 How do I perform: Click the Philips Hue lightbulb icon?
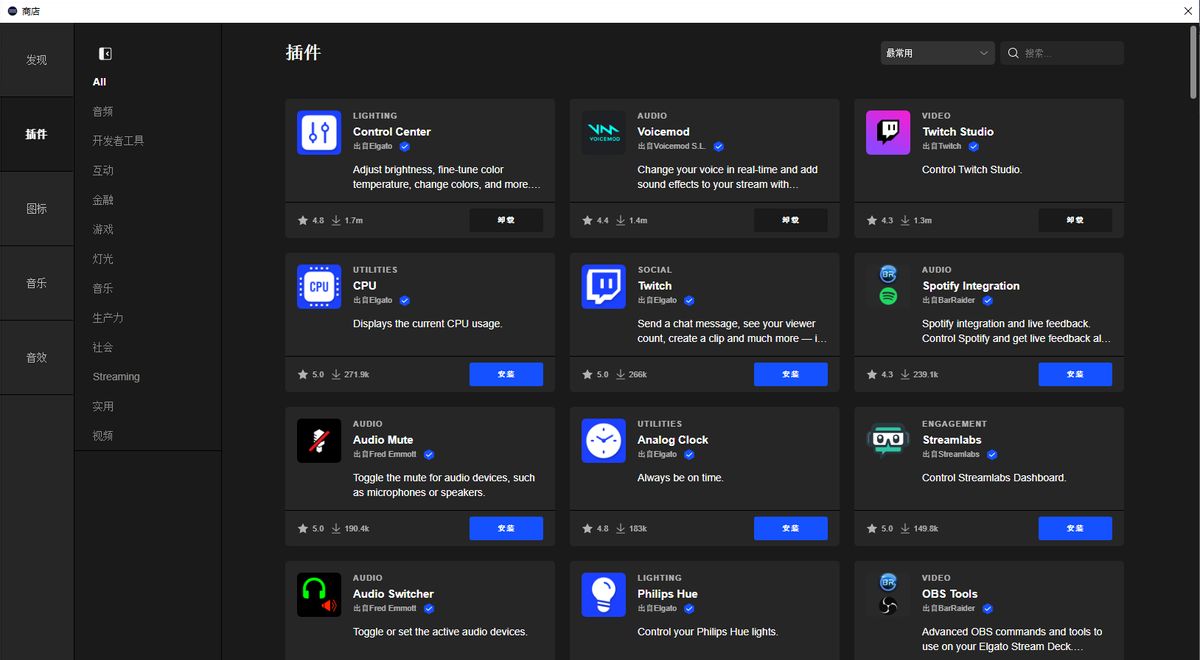(x=604, y=594)
